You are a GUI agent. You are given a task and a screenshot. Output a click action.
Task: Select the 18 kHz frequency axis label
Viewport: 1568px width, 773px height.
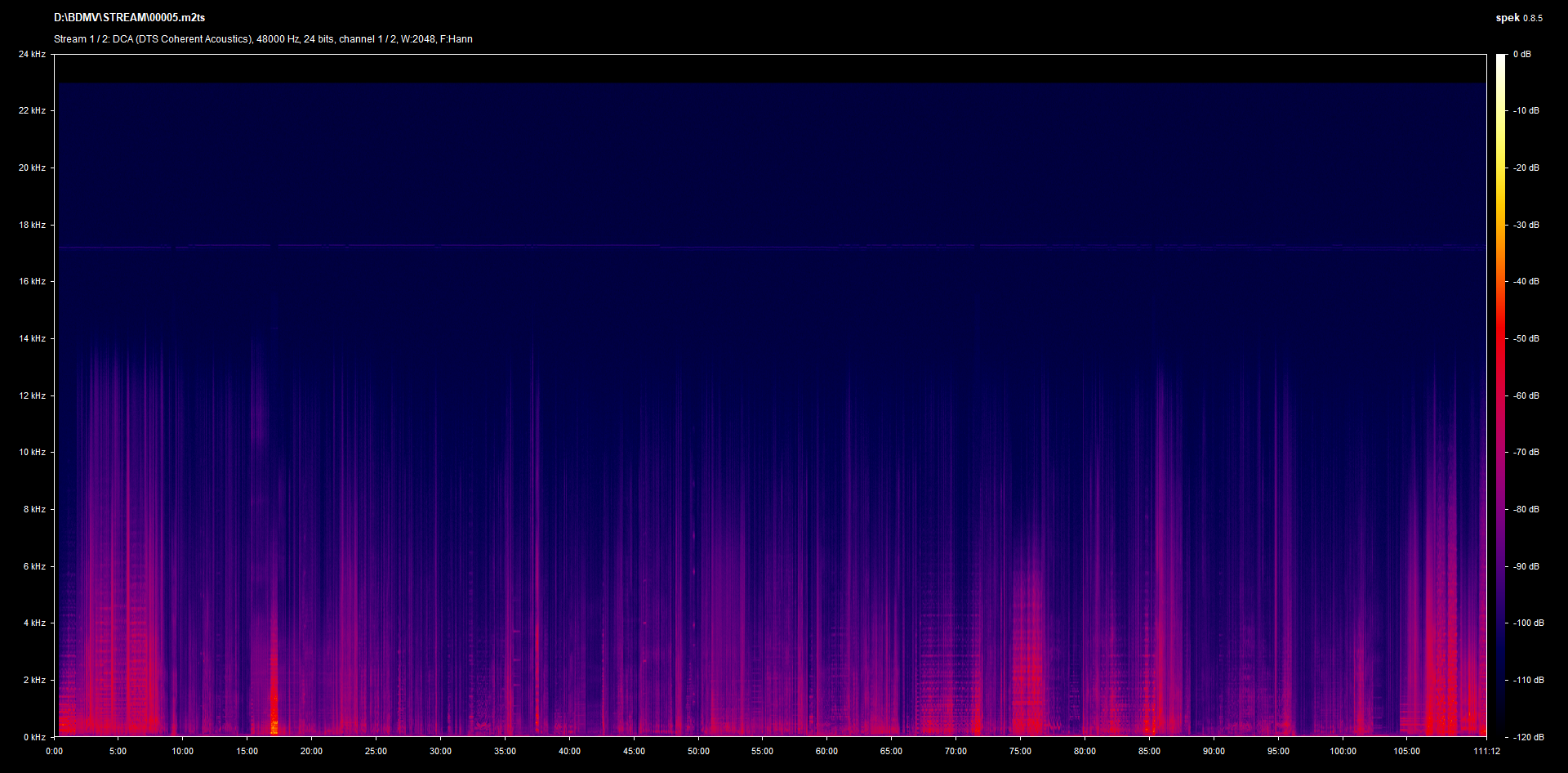pyautogui.click(x=33, y=225)
